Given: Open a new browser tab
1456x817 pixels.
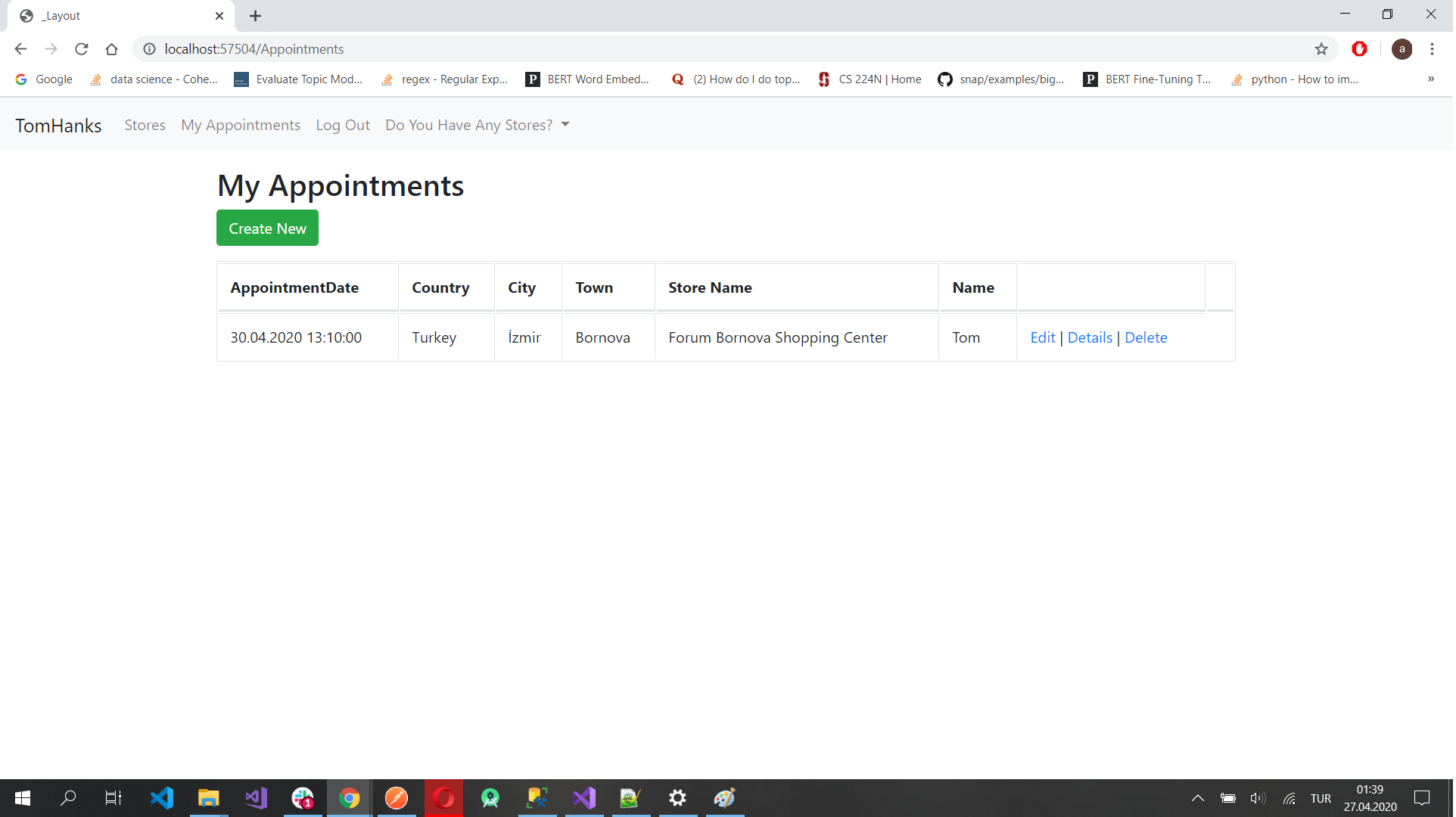Looking at the screenshot, I should [256, 16].
